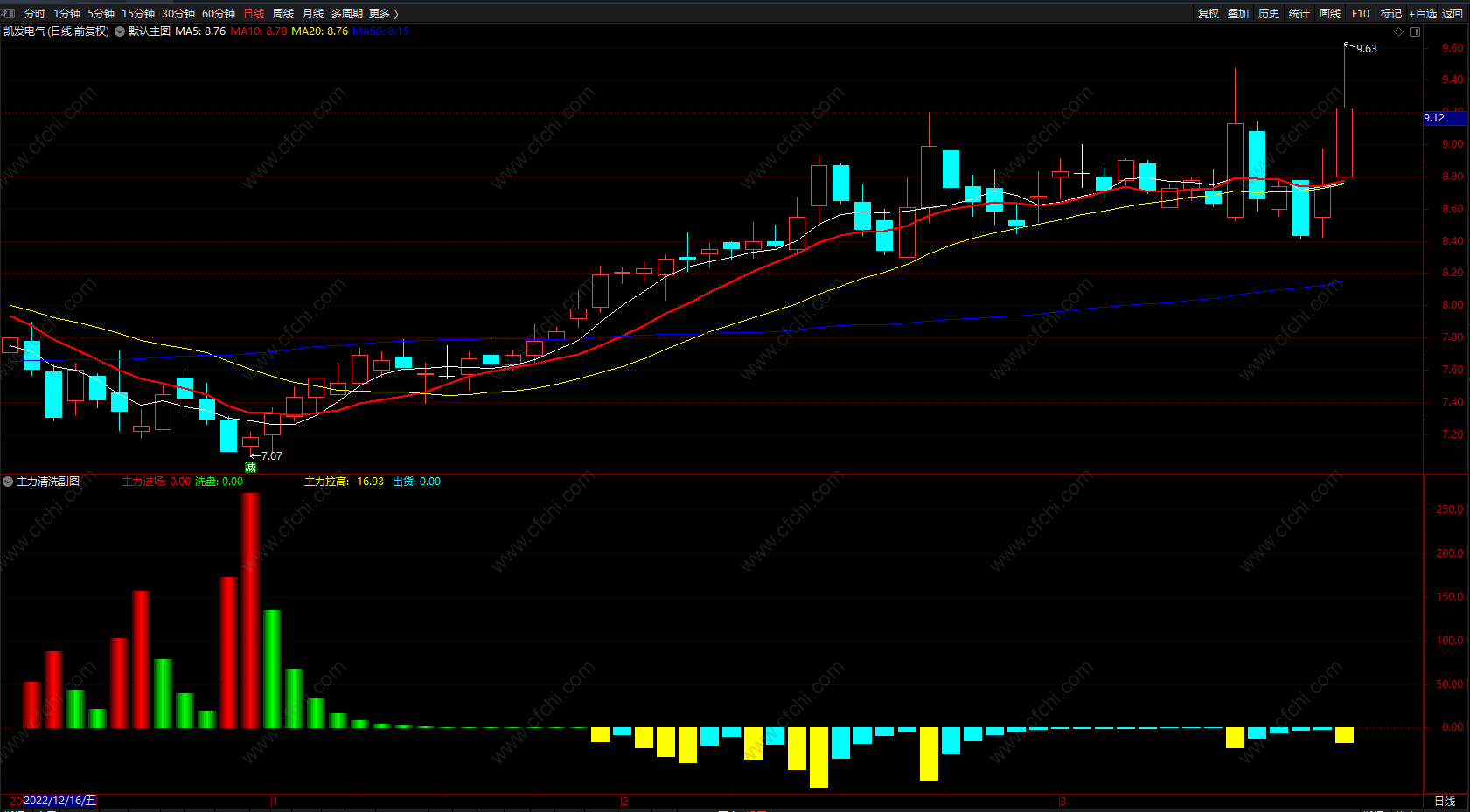Screen dimensions: 1470x812
Task: Open the 默认主图 indicator dropdown arrow
Action: click(x=120, y=31)
